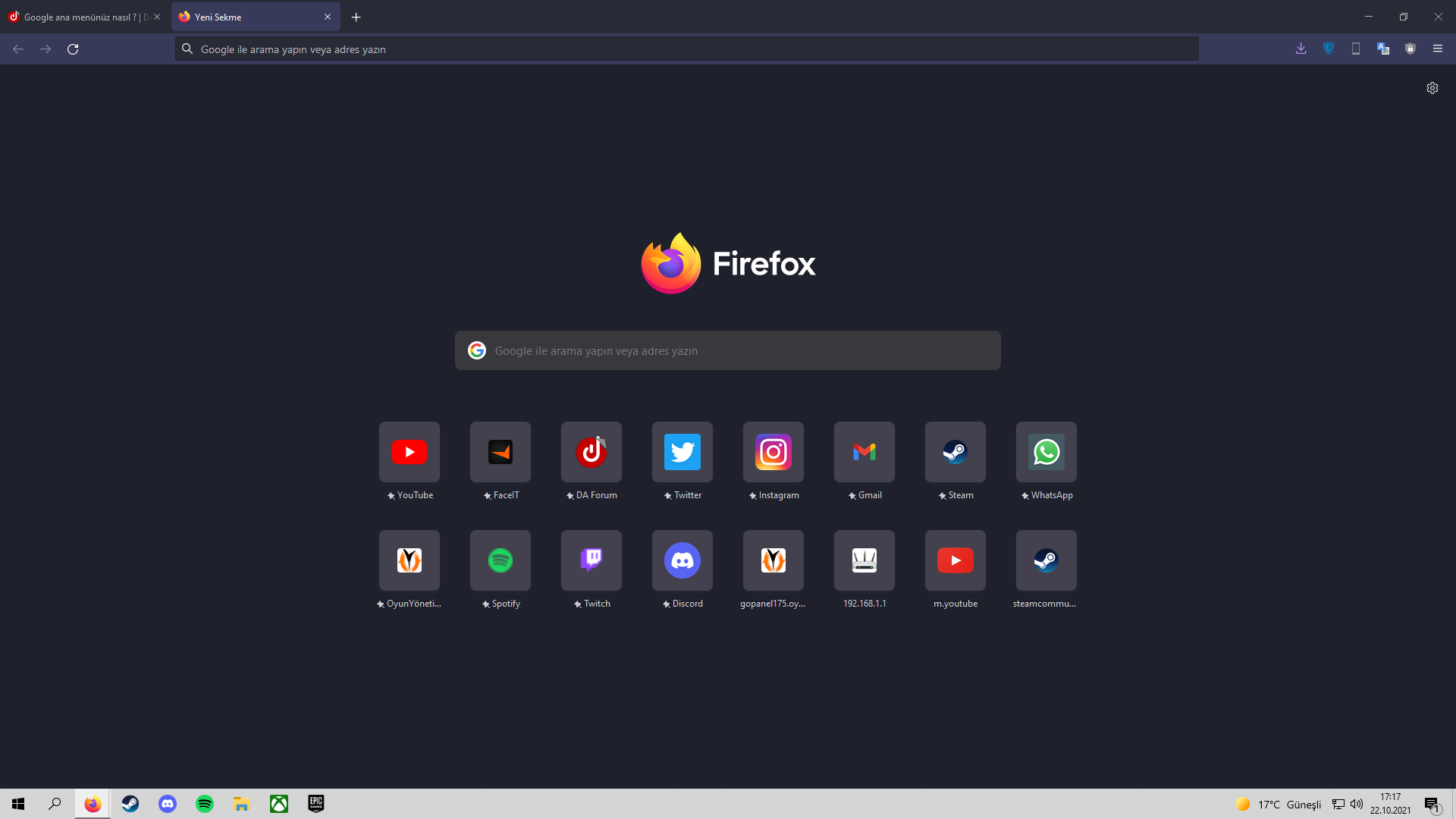Open the Gmail shortcut tile
The image size is (1456, 819).
point(864,452)
